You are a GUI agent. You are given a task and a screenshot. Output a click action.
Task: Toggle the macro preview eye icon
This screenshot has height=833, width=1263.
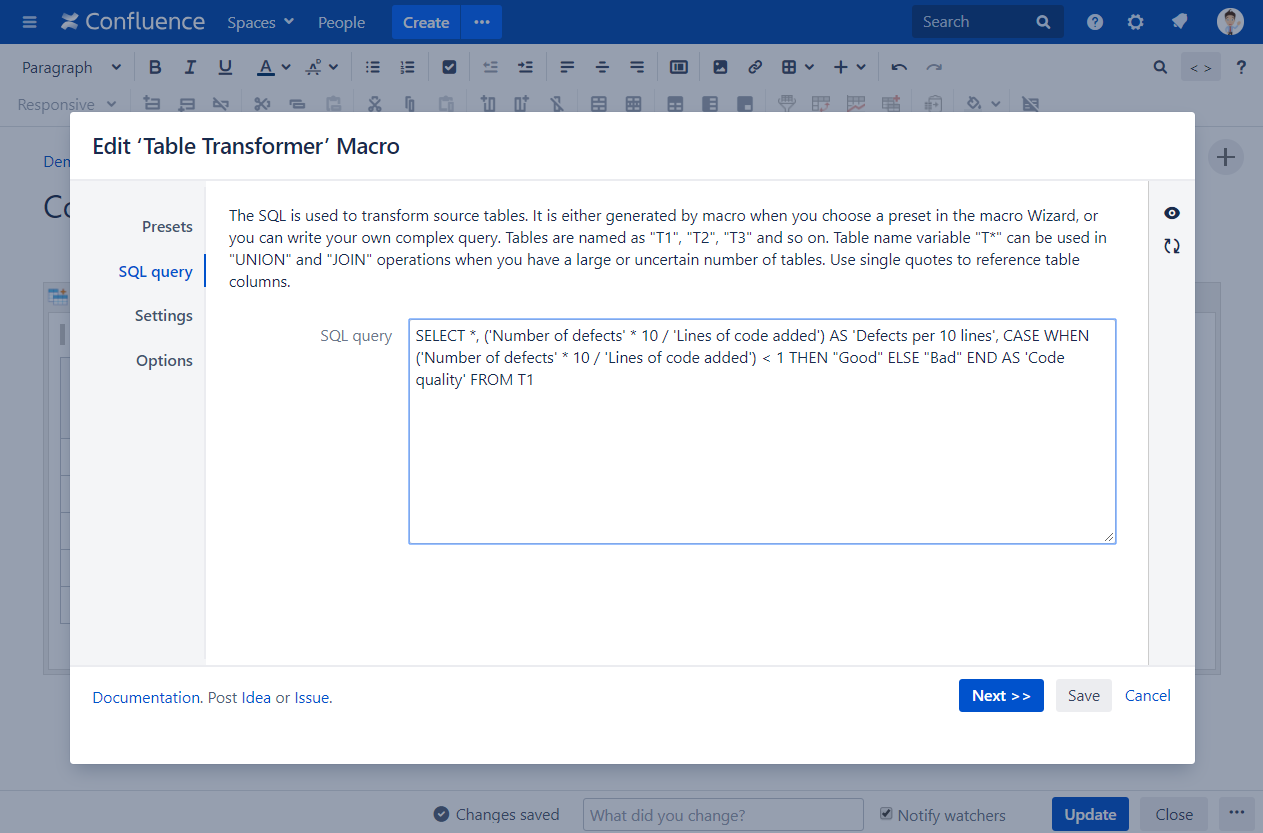(x=1171, y=212)
